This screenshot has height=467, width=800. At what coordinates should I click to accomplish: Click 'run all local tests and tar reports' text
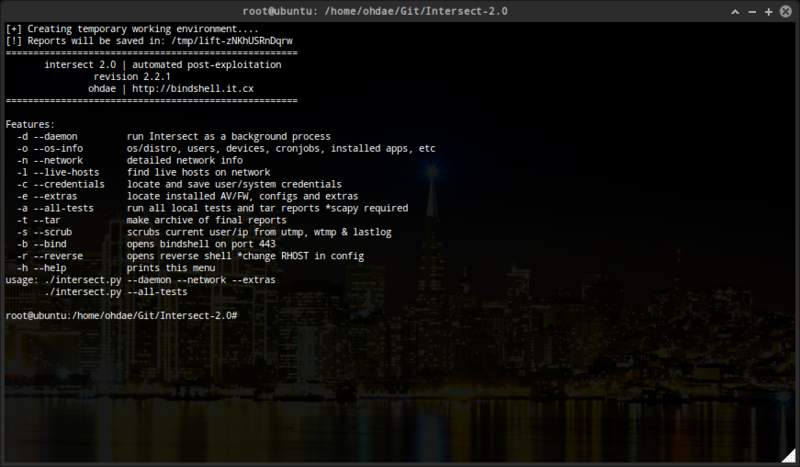tap(223, 208)
